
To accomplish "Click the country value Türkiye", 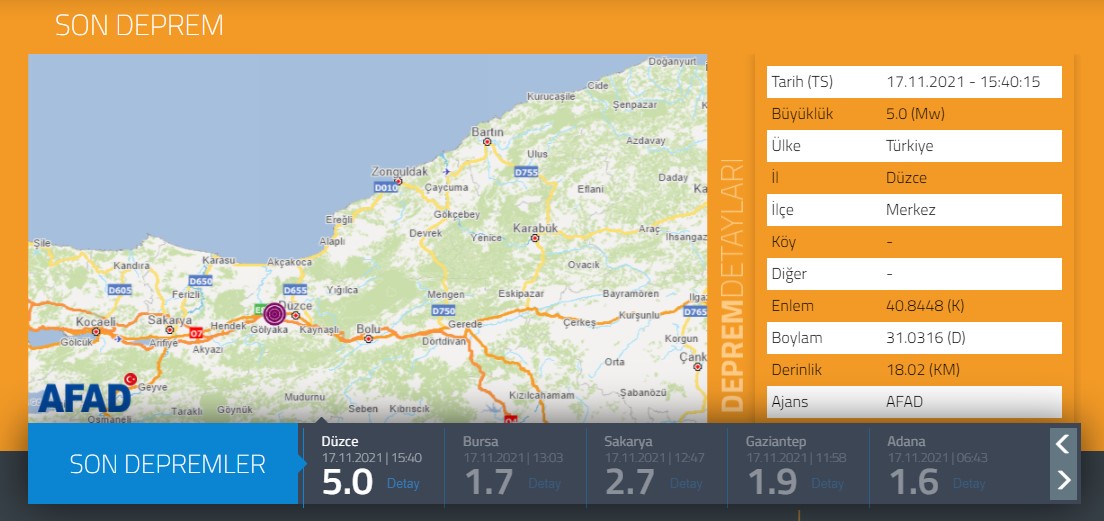I will [910, 146].
